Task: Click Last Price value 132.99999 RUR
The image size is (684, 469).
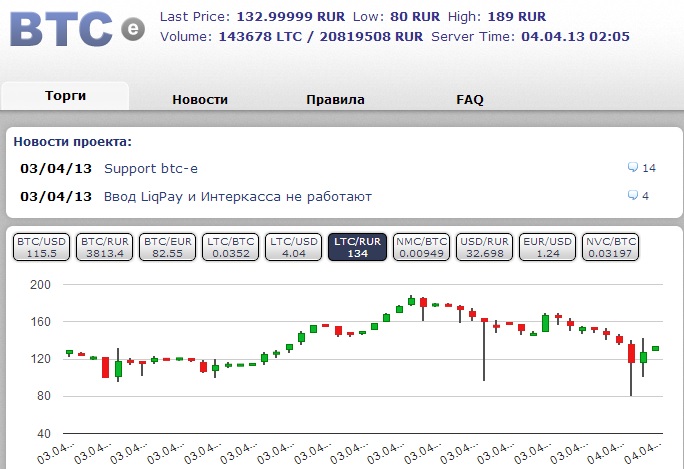Action: tap(291, 17)
